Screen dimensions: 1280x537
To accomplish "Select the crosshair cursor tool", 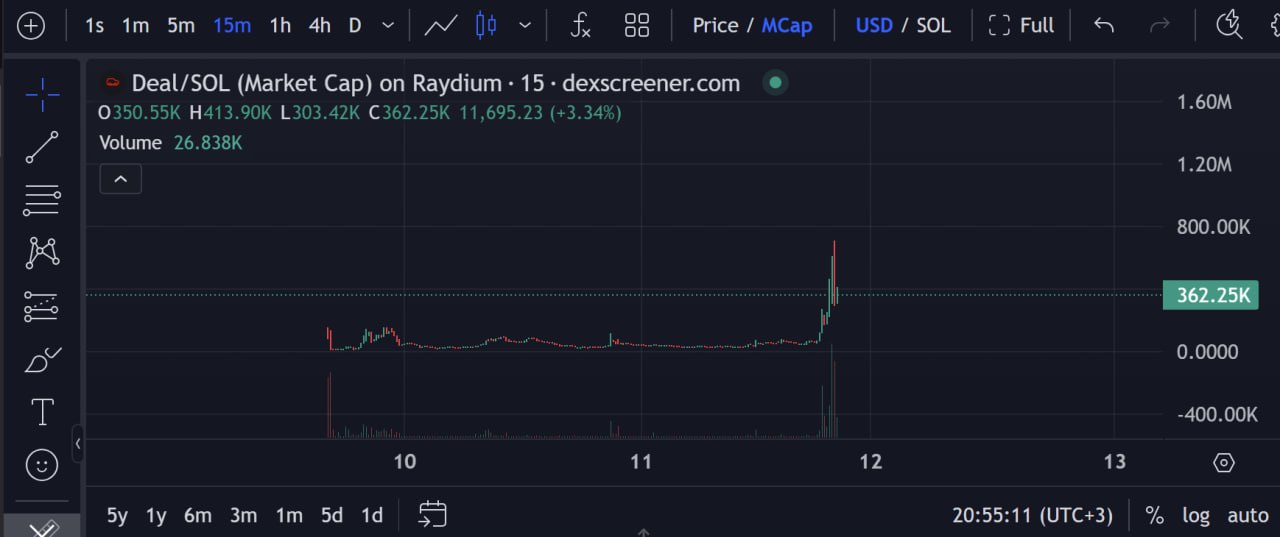I will tap(42, 95).
